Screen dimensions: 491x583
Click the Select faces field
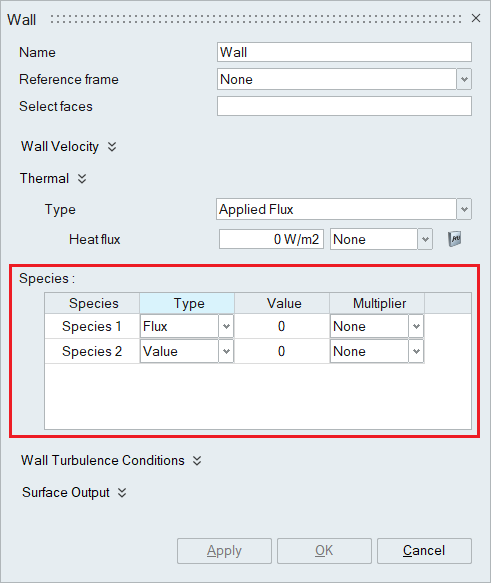click(344, 106)
